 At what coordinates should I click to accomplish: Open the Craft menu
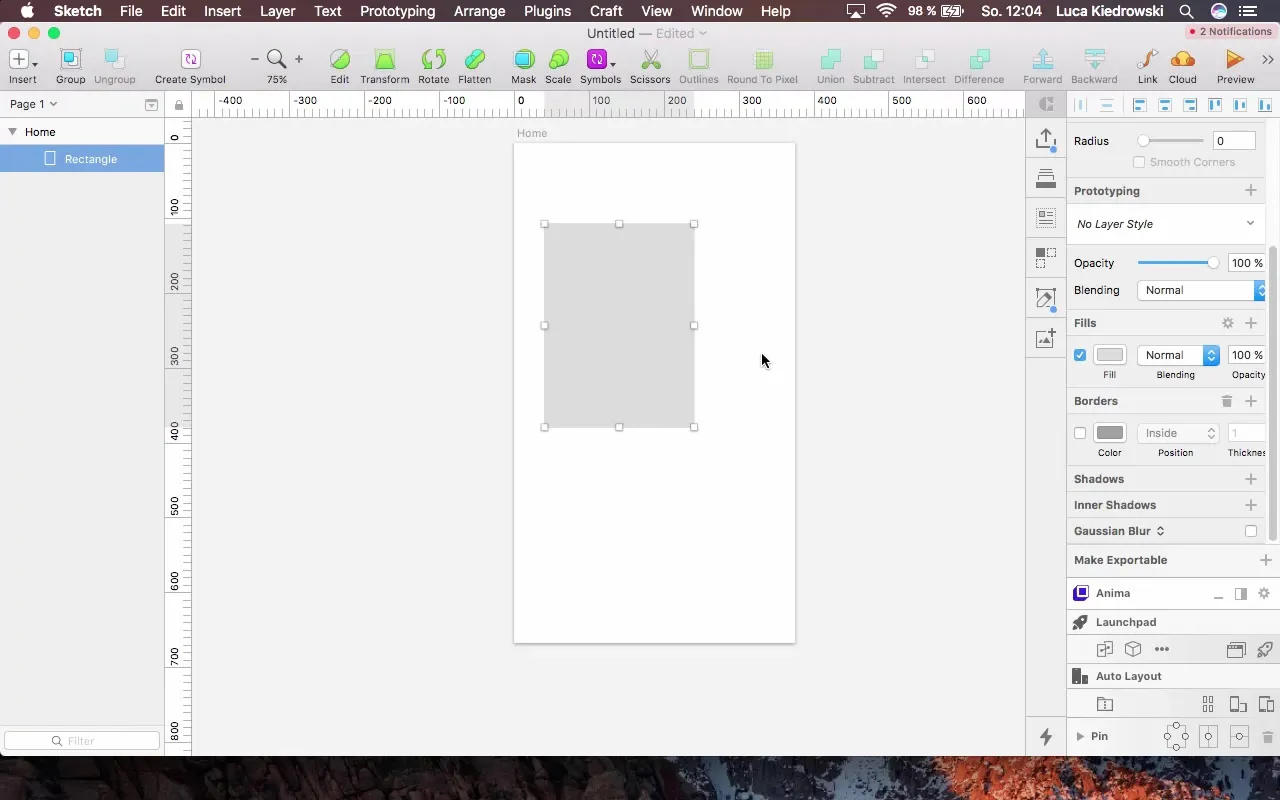tap(606, 11)
